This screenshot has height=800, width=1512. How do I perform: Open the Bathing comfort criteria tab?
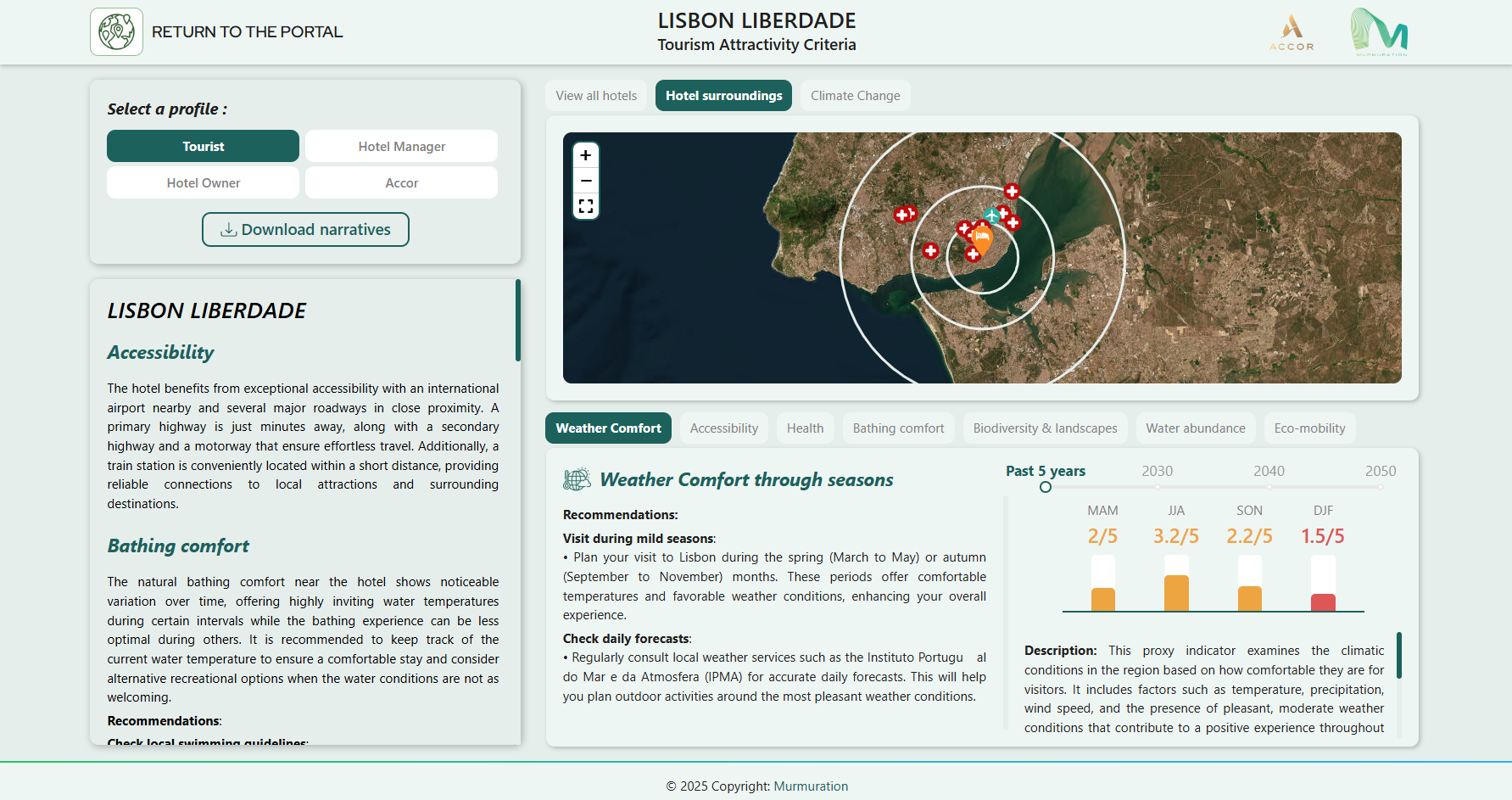[898, 428]
